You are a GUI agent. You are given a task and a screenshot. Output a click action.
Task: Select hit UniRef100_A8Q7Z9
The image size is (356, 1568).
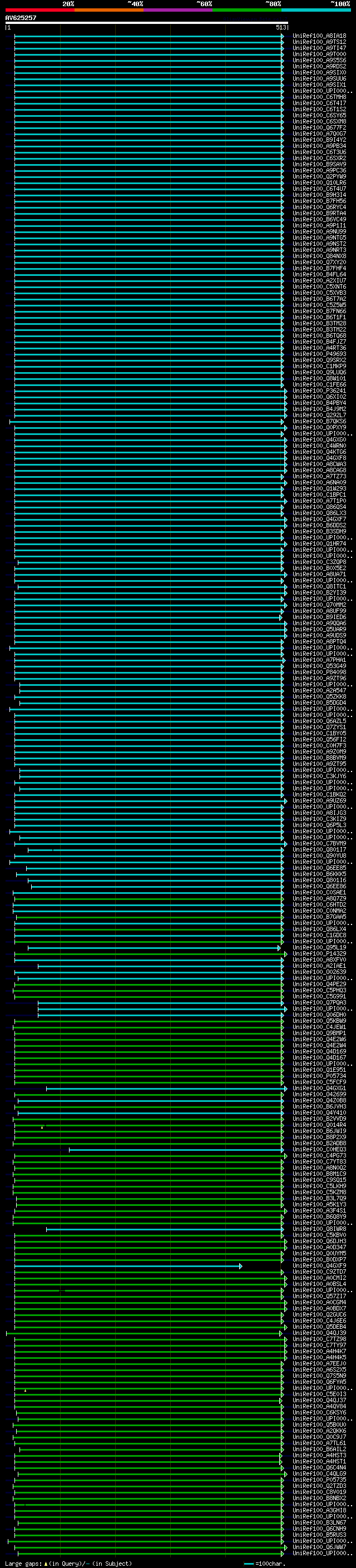click(319, 898)
